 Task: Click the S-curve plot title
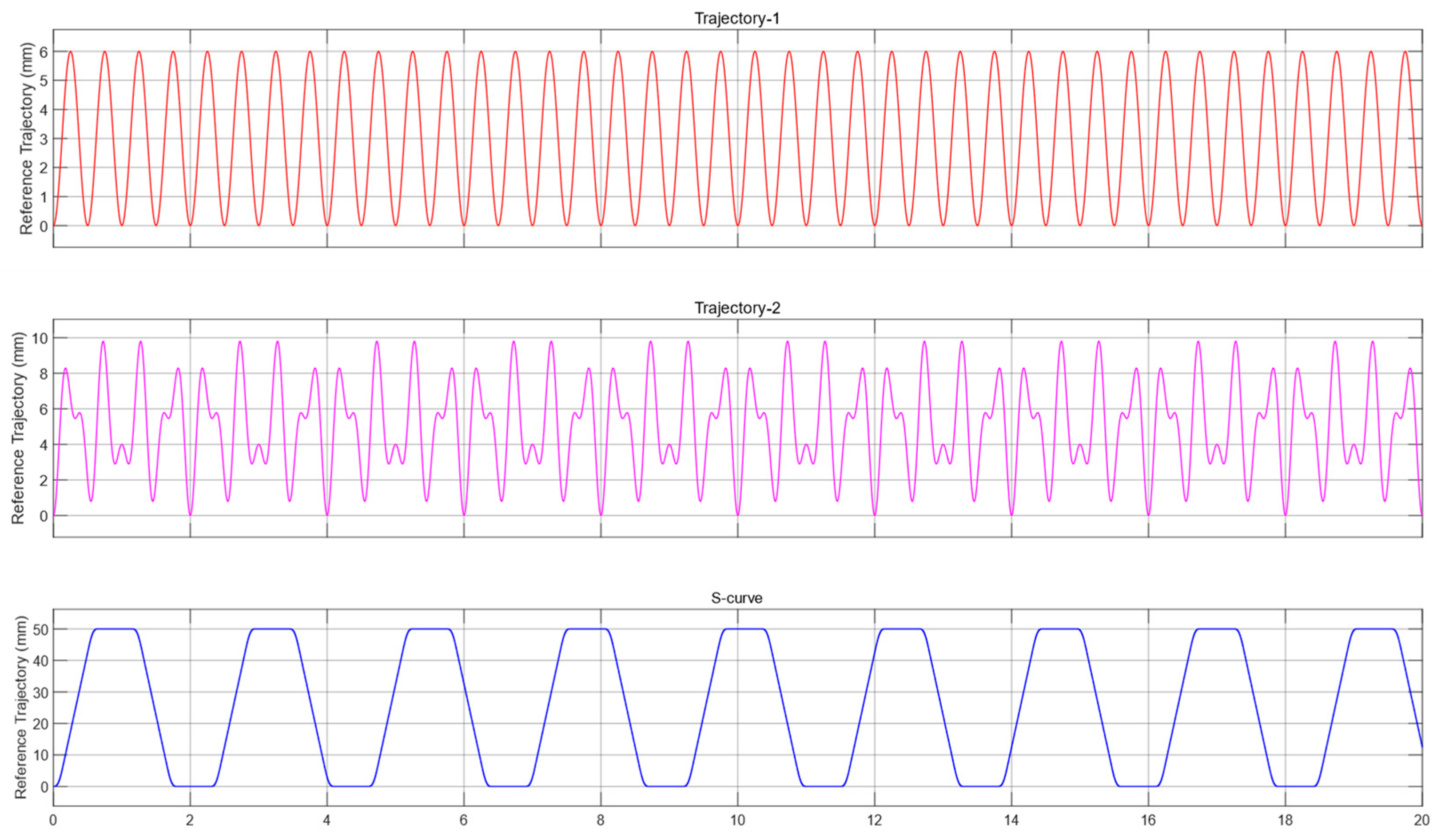[x=737, y=598]
